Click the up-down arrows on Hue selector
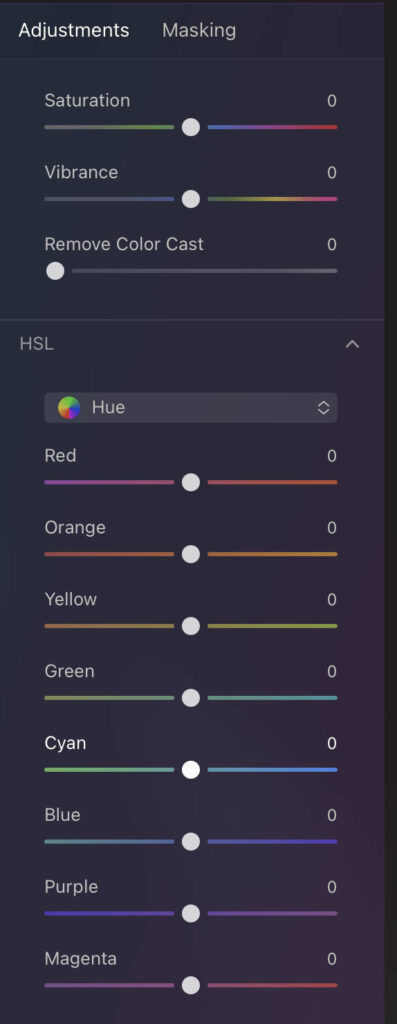The height and width of the screenshot is (1024, 397). [323, 408]
